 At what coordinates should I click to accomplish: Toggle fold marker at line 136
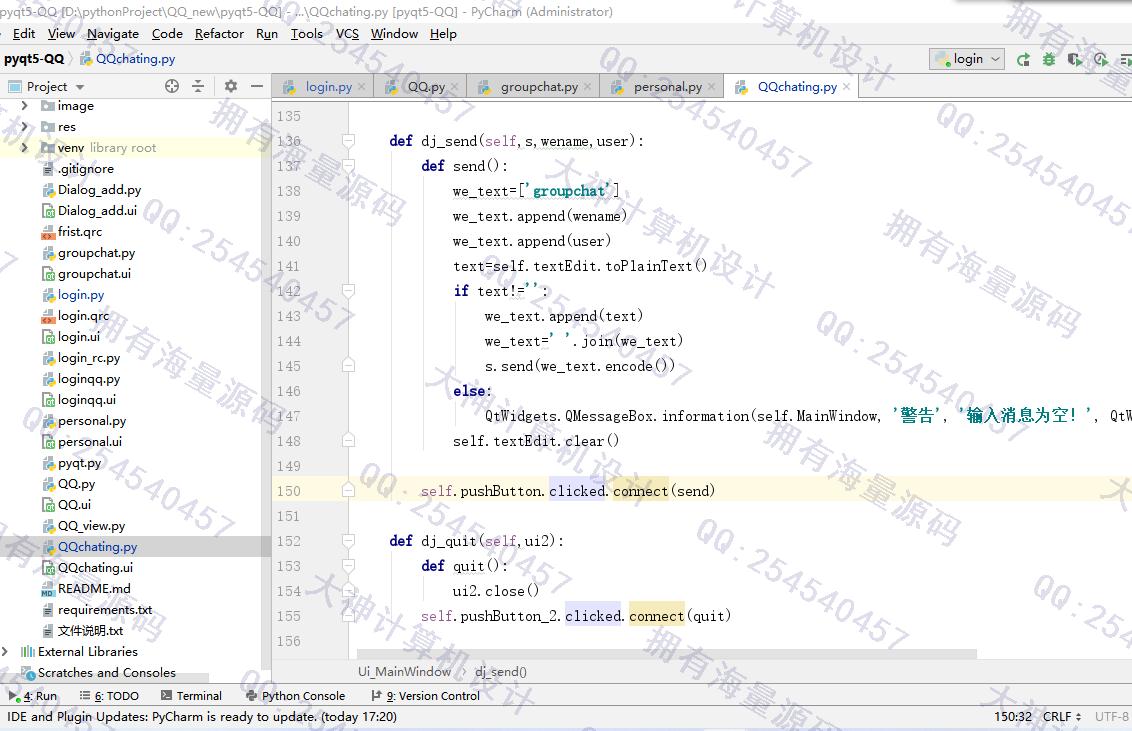pyautogui.click(x=348, y=141)
